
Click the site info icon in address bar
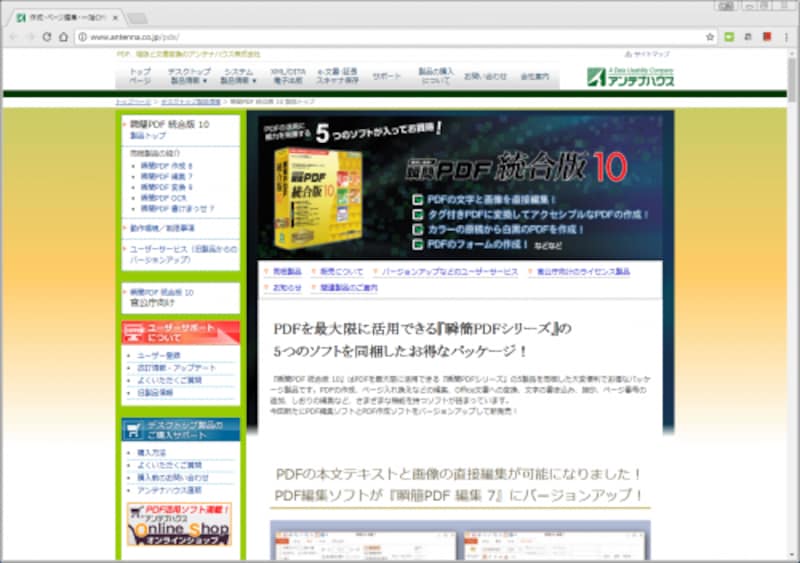(x=83, y=37)
